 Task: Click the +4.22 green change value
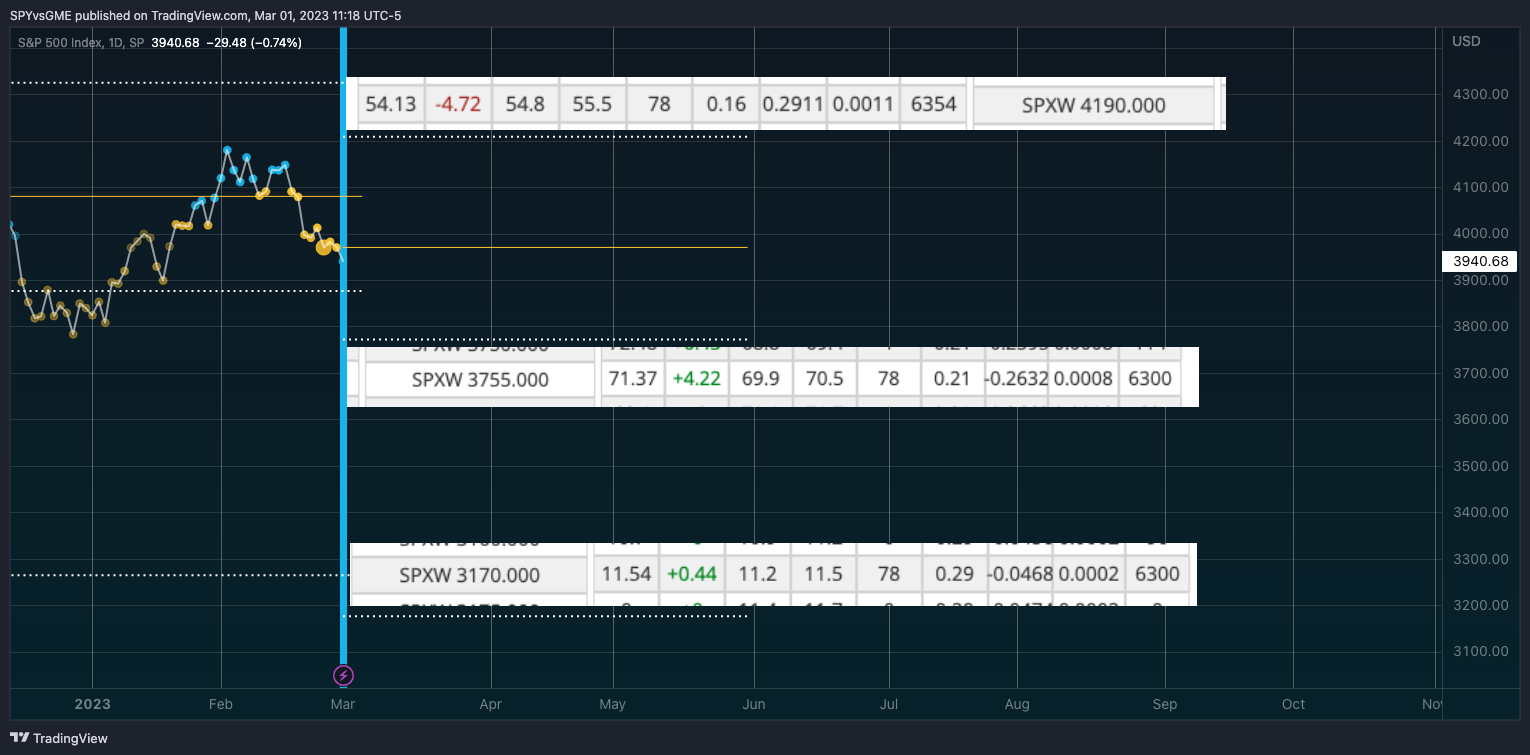click(696, 379)
